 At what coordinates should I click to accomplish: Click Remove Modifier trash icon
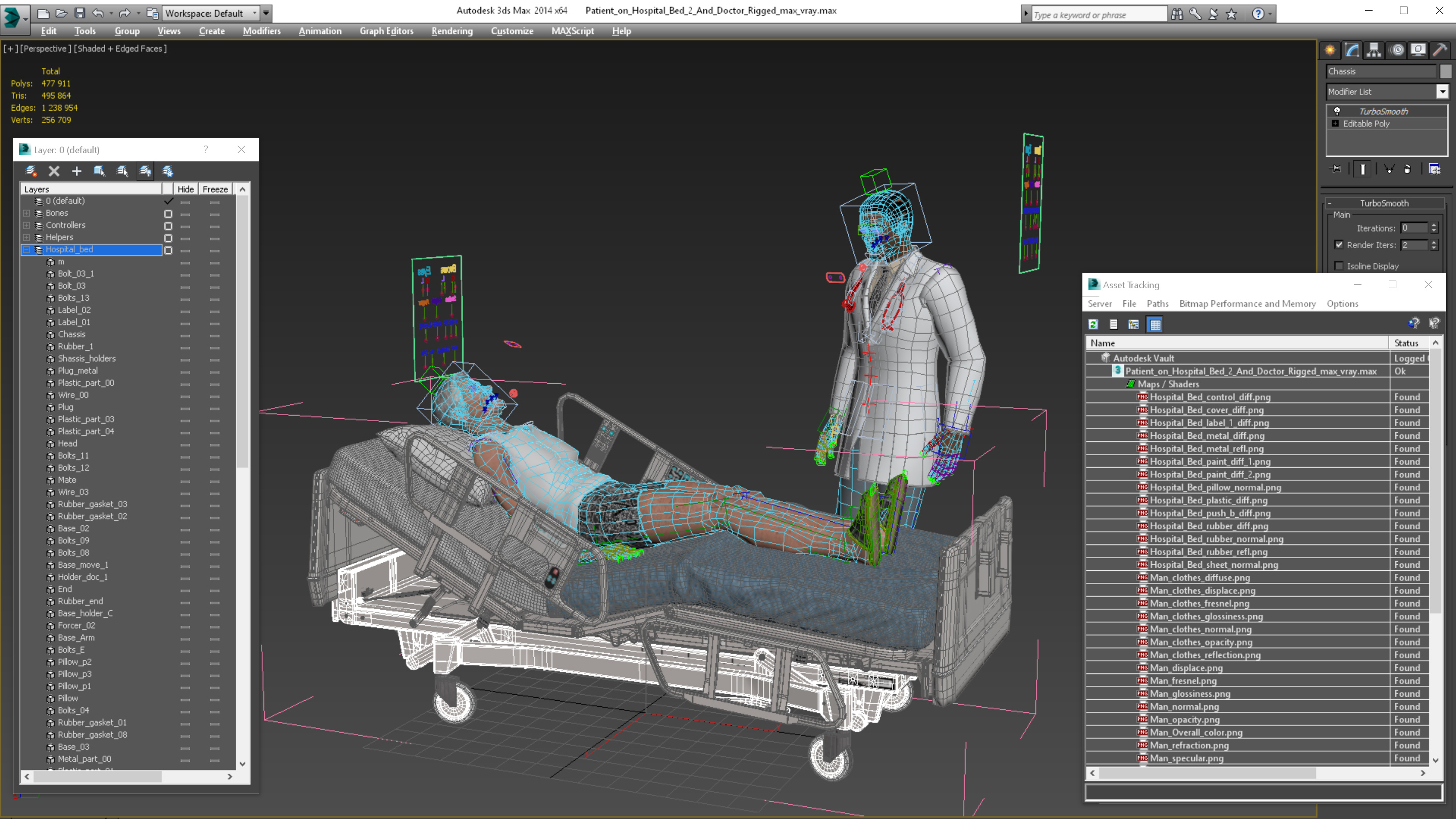(1407, 168)
